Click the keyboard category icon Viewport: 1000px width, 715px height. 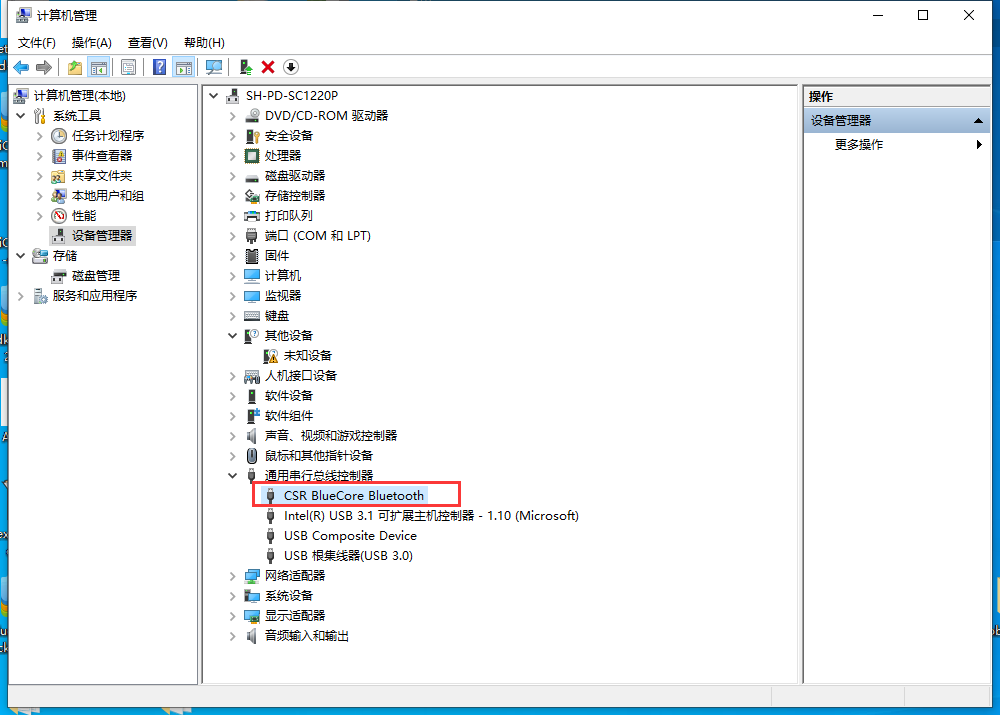tap(253, 316)
